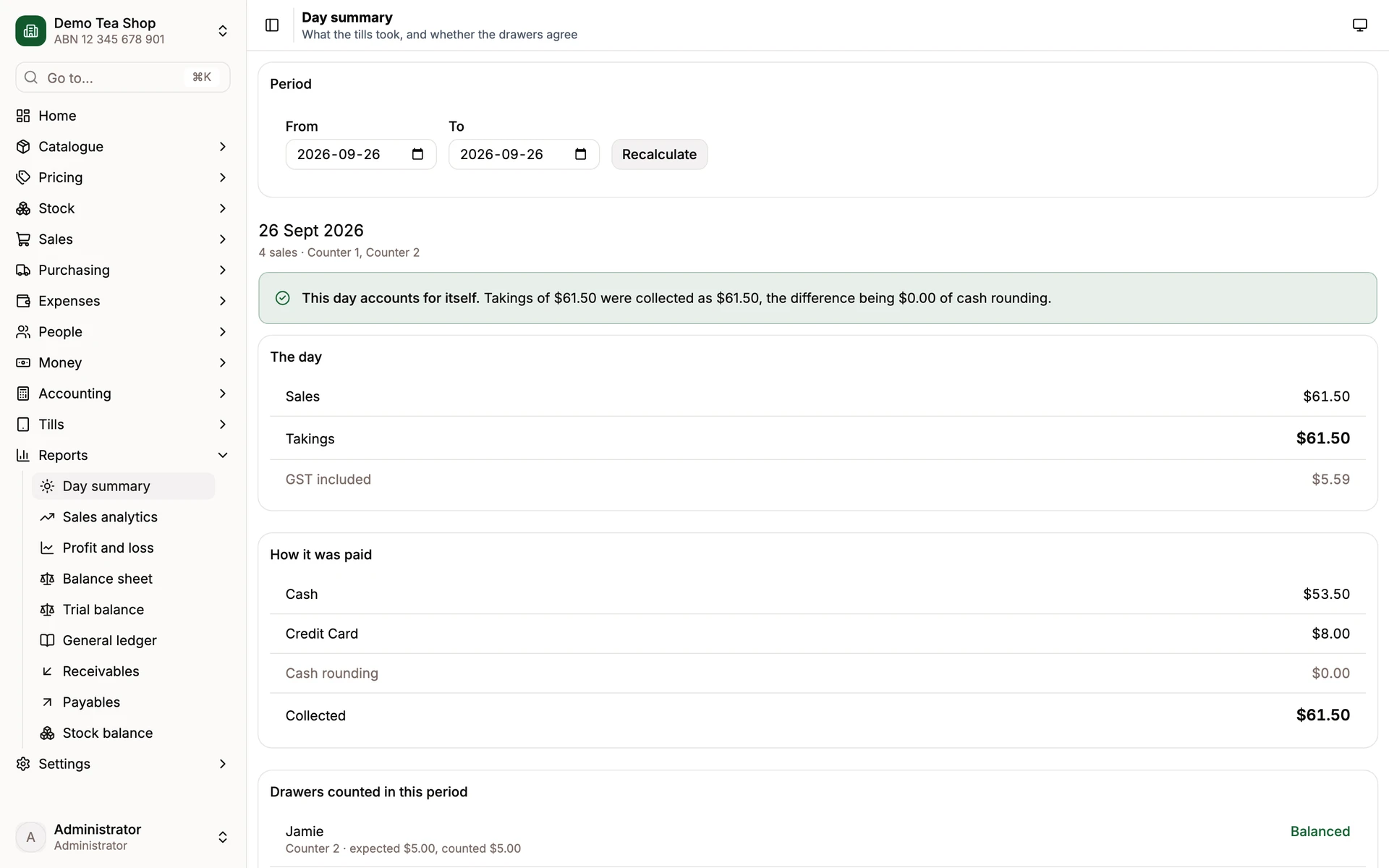Image resolution: width=1389 pixels, height=868 pixels.
Task: Click the Purchasing truck icon
Action: coord(23,270)
